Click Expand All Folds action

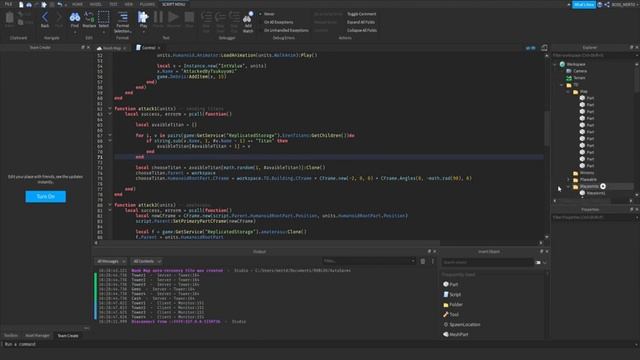(361, 22)
